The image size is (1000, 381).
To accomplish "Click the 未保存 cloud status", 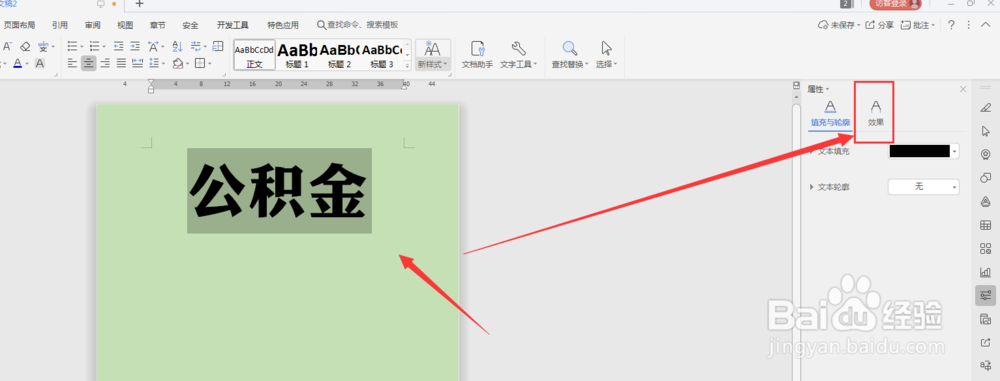I will click(x=839, y=25).
